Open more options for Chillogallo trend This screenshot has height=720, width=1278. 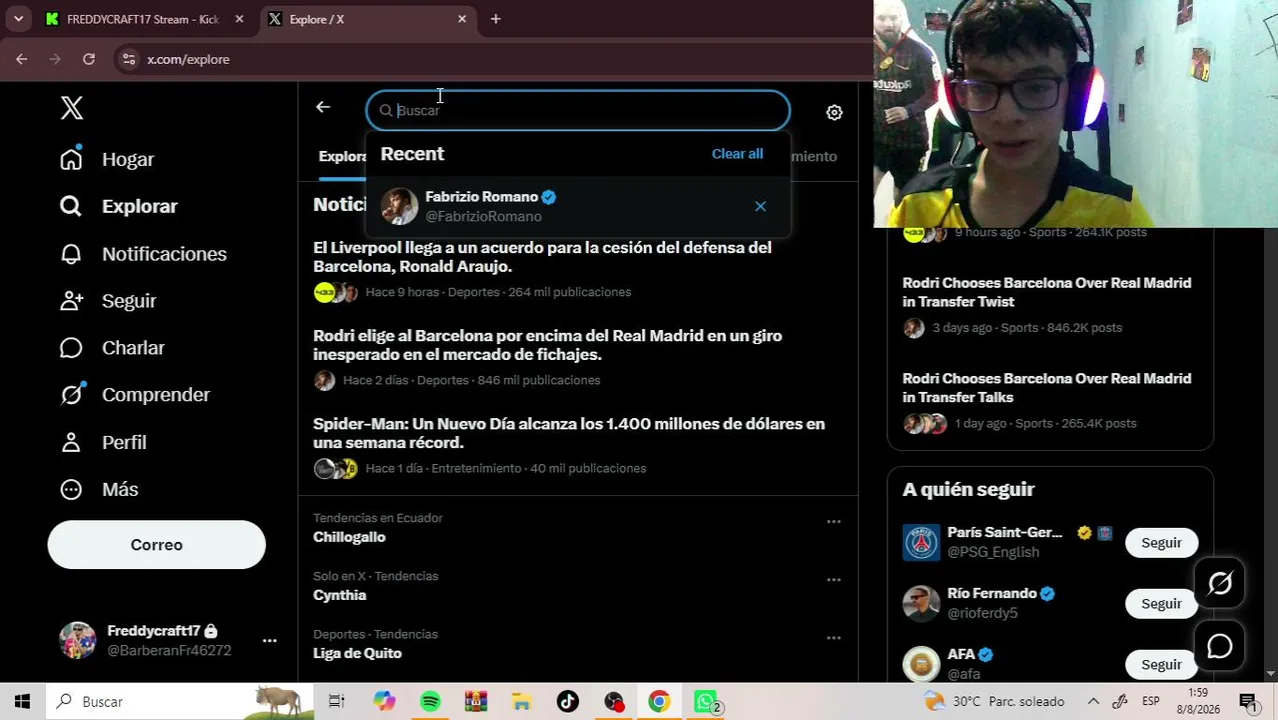coord(833,521)
